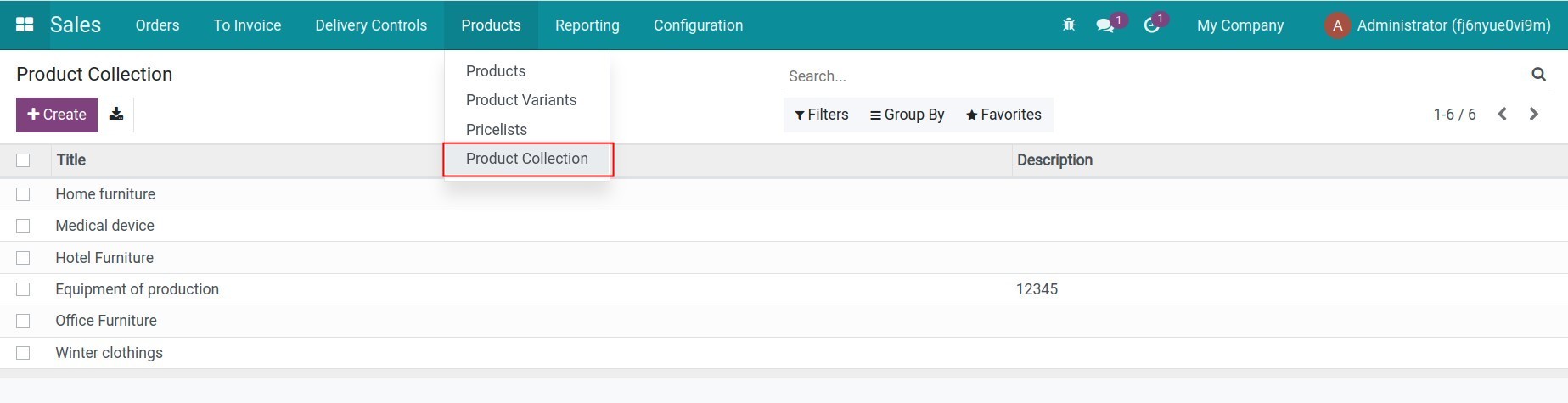This screenshot has width=1568, height=403.
Task: Open the Favorites dropdown
Action: click(1003, 115)
